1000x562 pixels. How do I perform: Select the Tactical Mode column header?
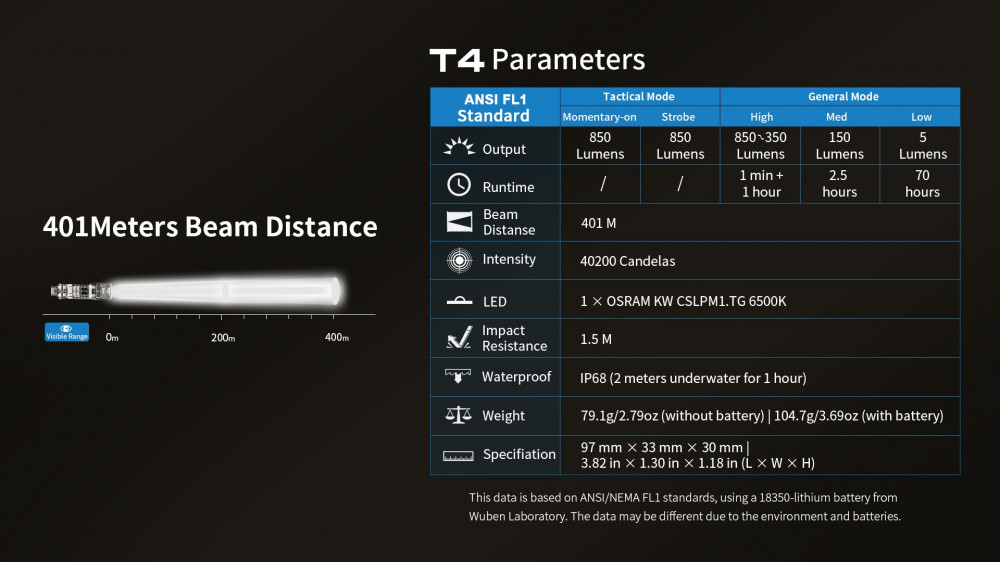pos(639,97)
